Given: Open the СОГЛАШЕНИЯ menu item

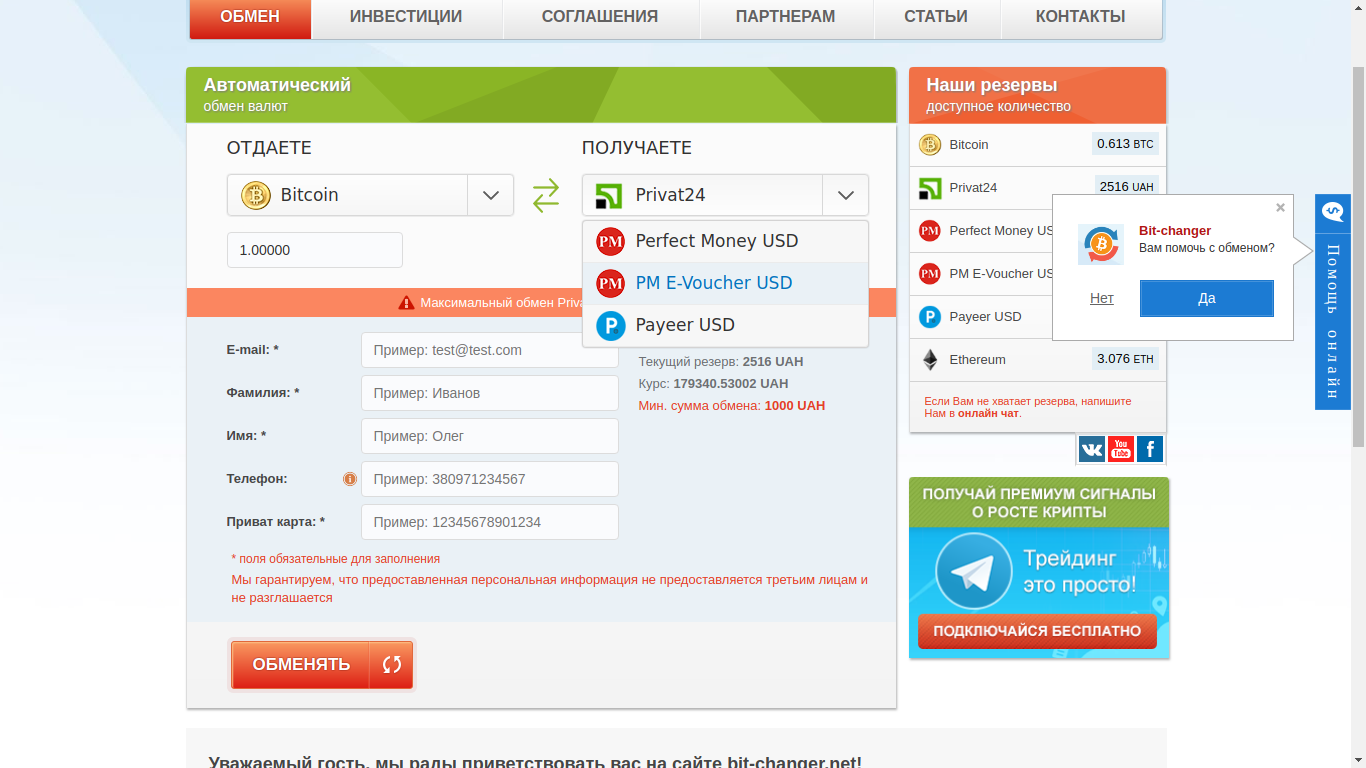Looking at the screenshot, I should pos(600,18).
